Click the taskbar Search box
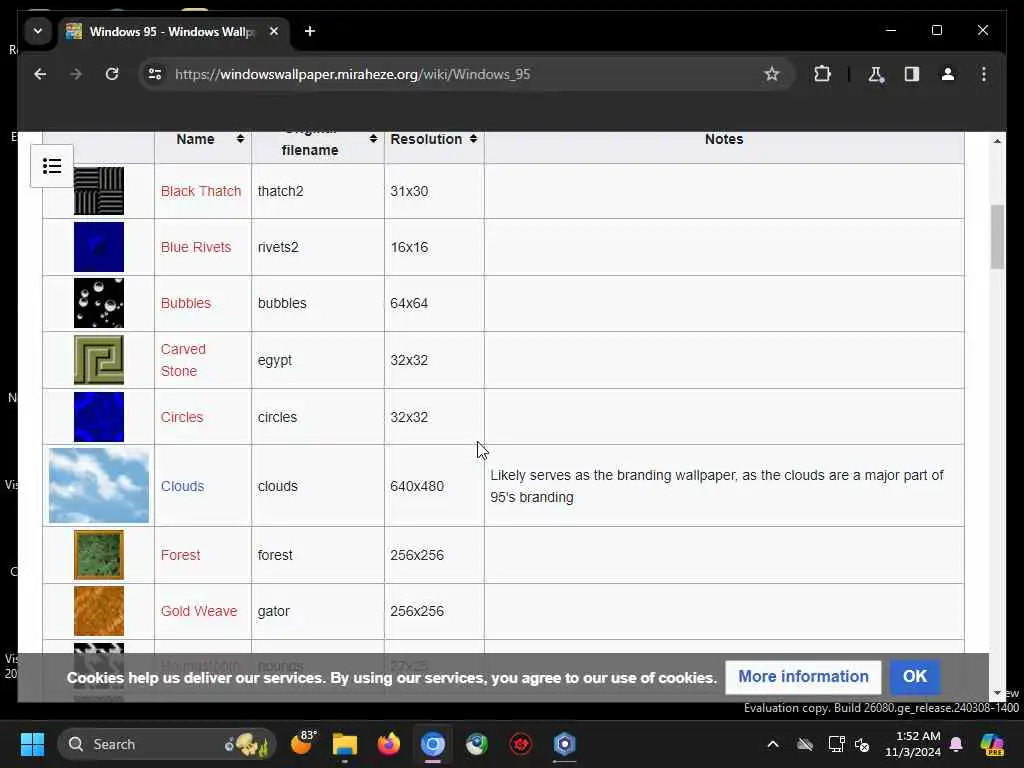1024x768 pixels. pos(167,744)
